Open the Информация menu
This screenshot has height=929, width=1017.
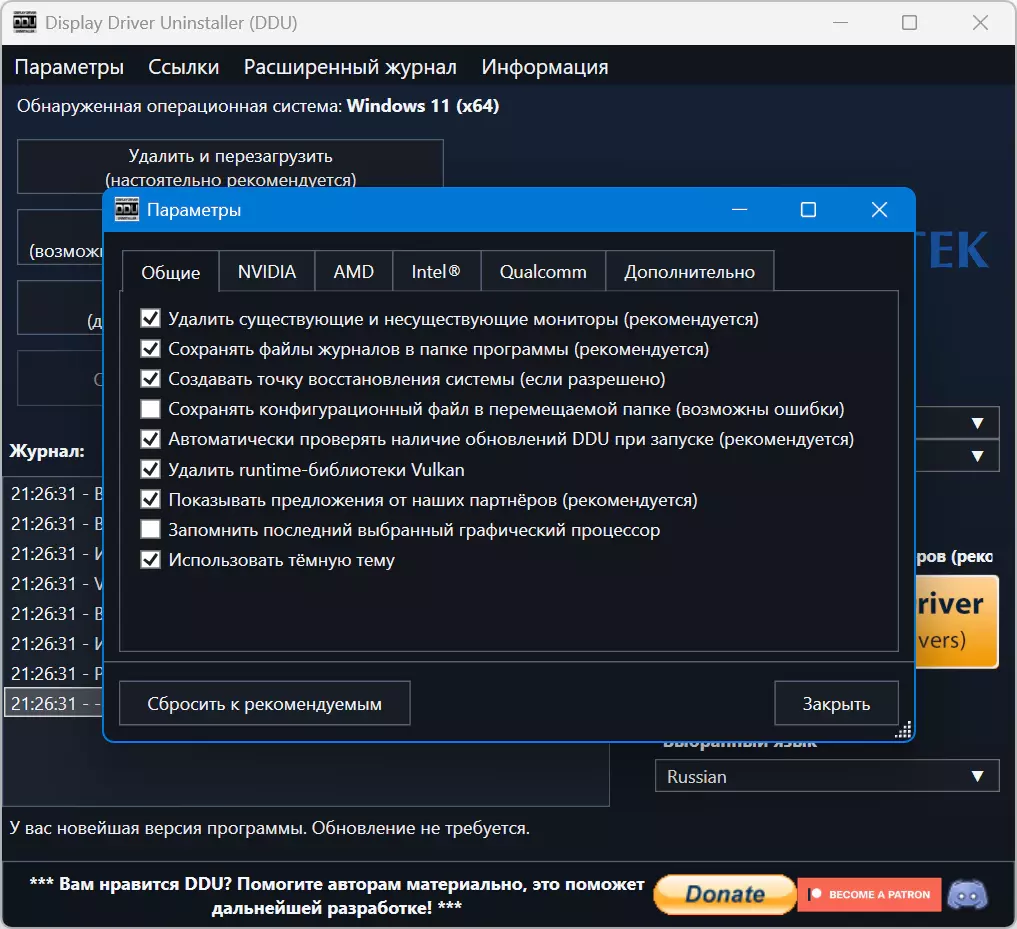pos(545,67)
